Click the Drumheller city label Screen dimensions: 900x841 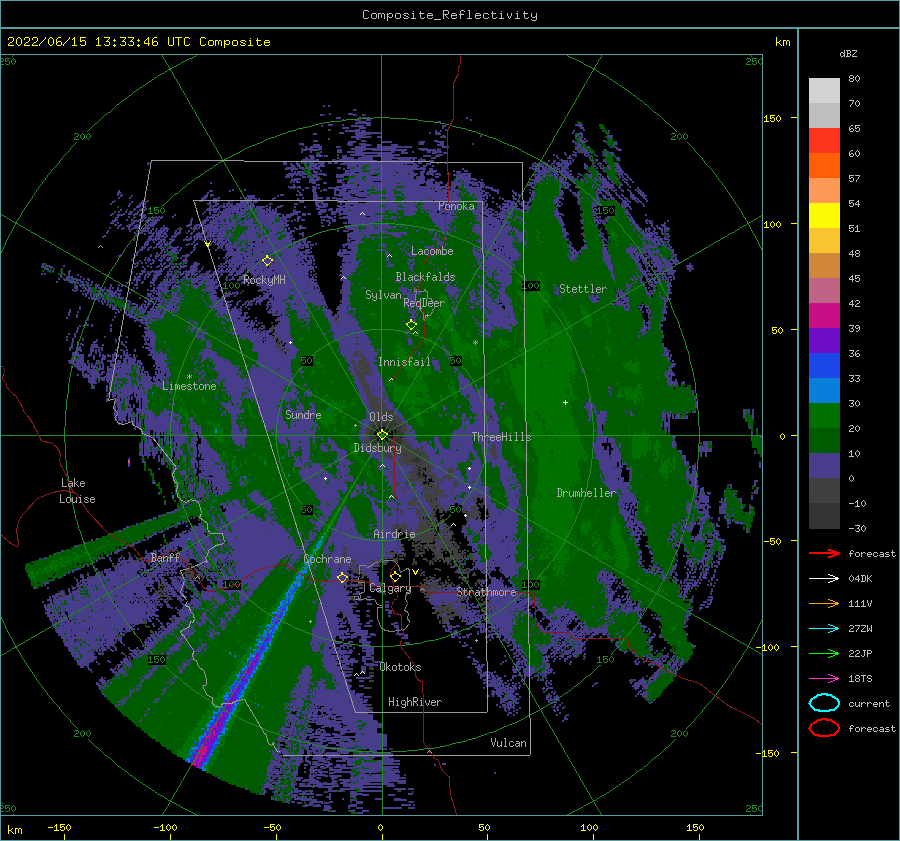(586, 493)
